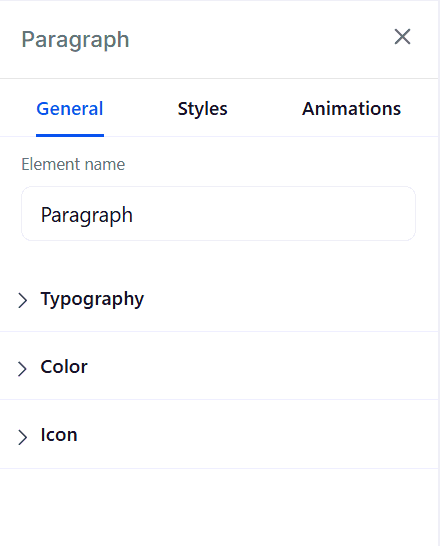Click the chevron arrow beside Icon
440x546 pixels.
click(23, 437)
